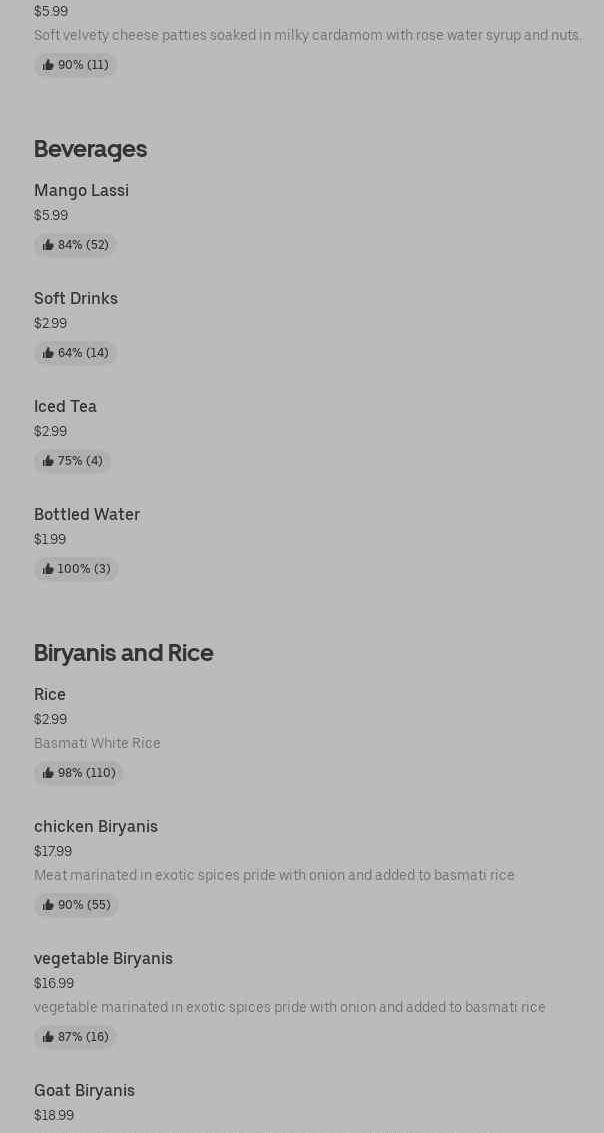The height and width of the screenshot is (1133, 604).
Task: Click the thumbs-up icon under Mango Lassi
Action: [48, 245]
